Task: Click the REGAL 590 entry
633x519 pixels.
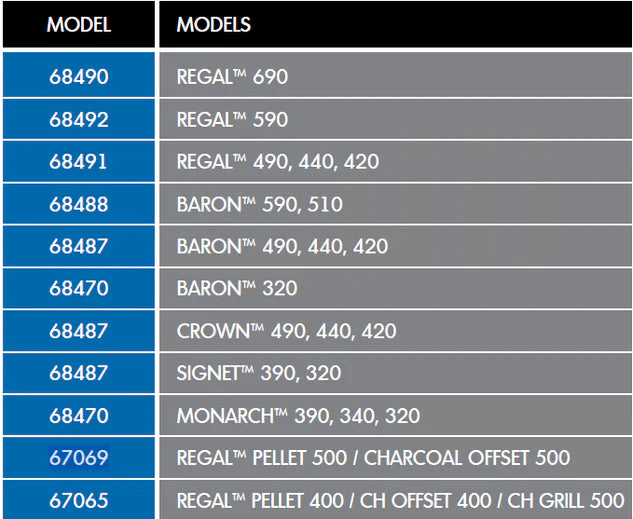Action: [232, 119]
